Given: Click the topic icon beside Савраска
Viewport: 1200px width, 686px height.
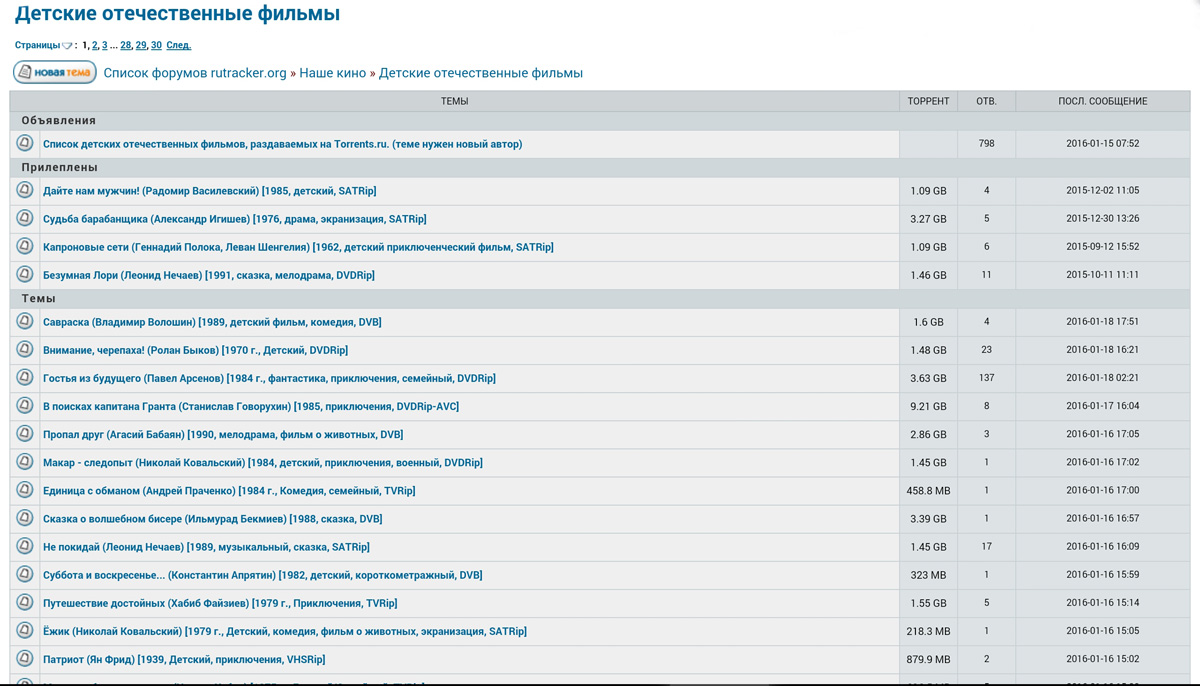Looking at the screenshot, I should pyautogui.click(x=25, y=322).
